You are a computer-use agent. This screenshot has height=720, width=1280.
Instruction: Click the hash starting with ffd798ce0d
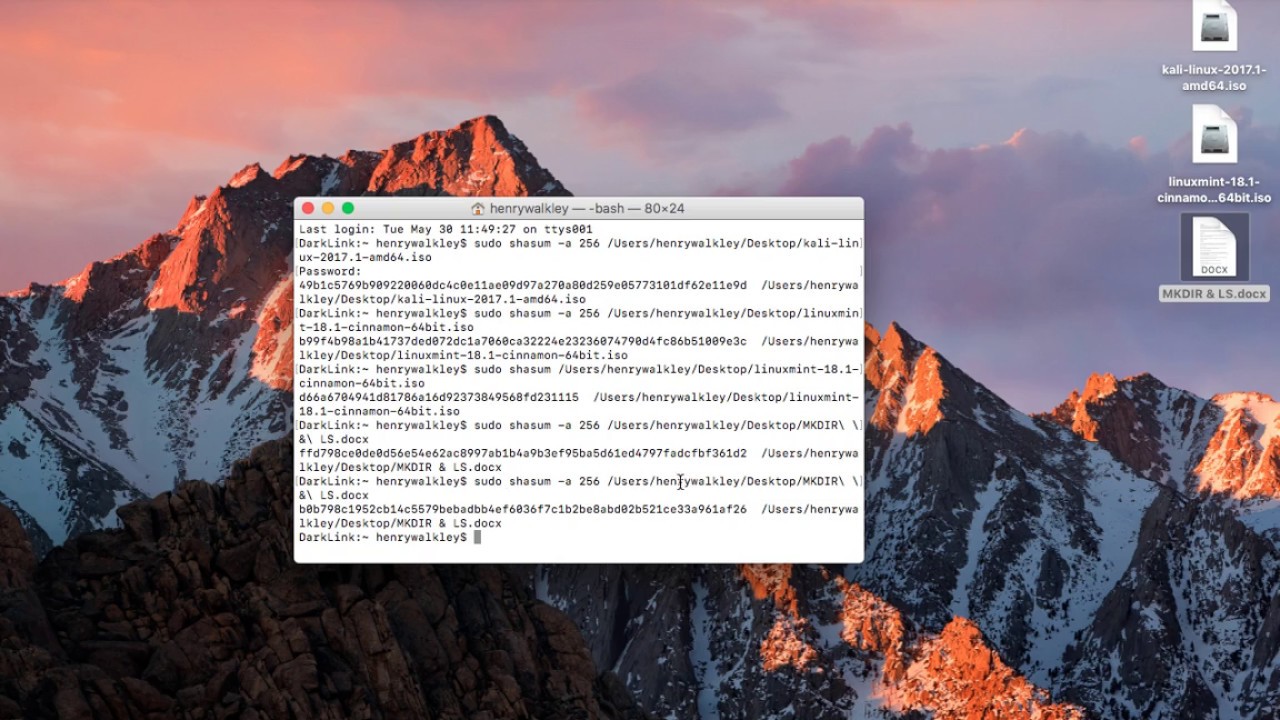[x=523, y=453]
